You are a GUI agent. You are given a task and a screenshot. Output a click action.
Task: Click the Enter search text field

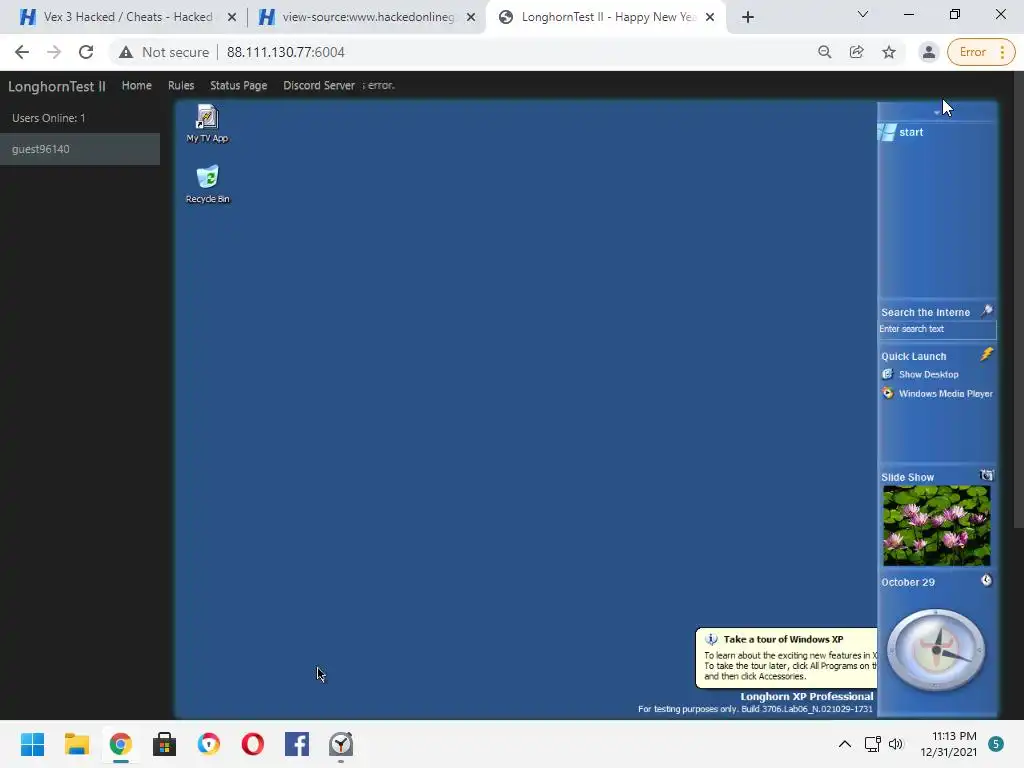[x=937, y=329]
